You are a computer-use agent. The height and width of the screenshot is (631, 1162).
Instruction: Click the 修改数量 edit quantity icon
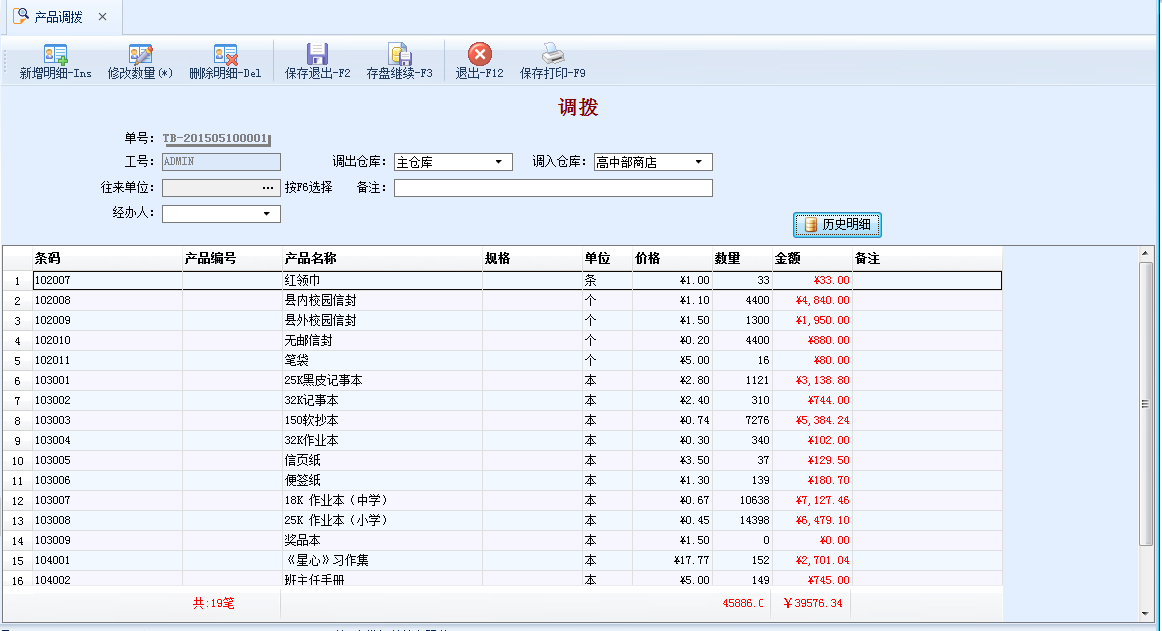[140, 55]
